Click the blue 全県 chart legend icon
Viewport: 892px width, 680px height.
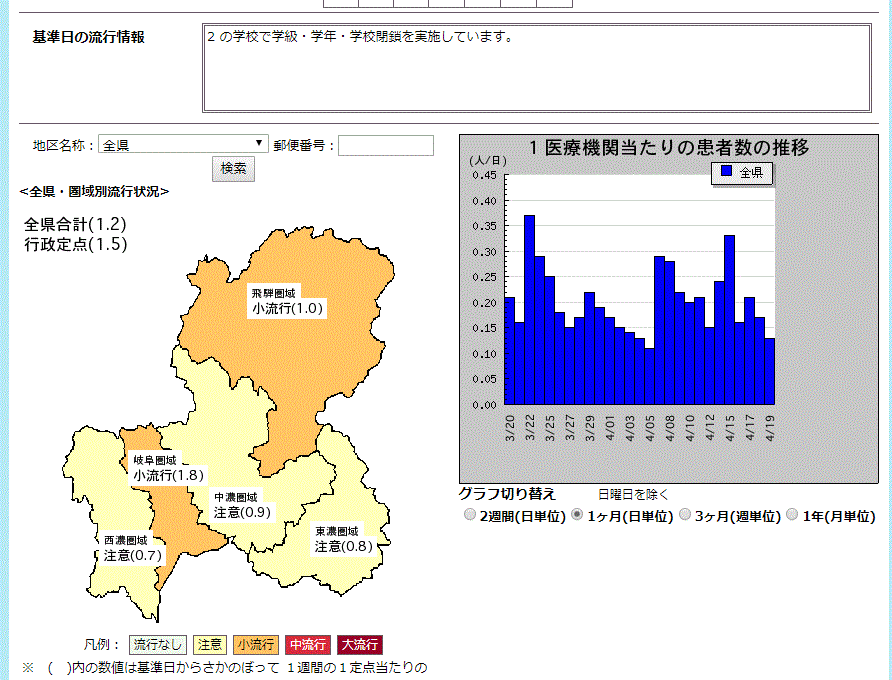[727, 173]
